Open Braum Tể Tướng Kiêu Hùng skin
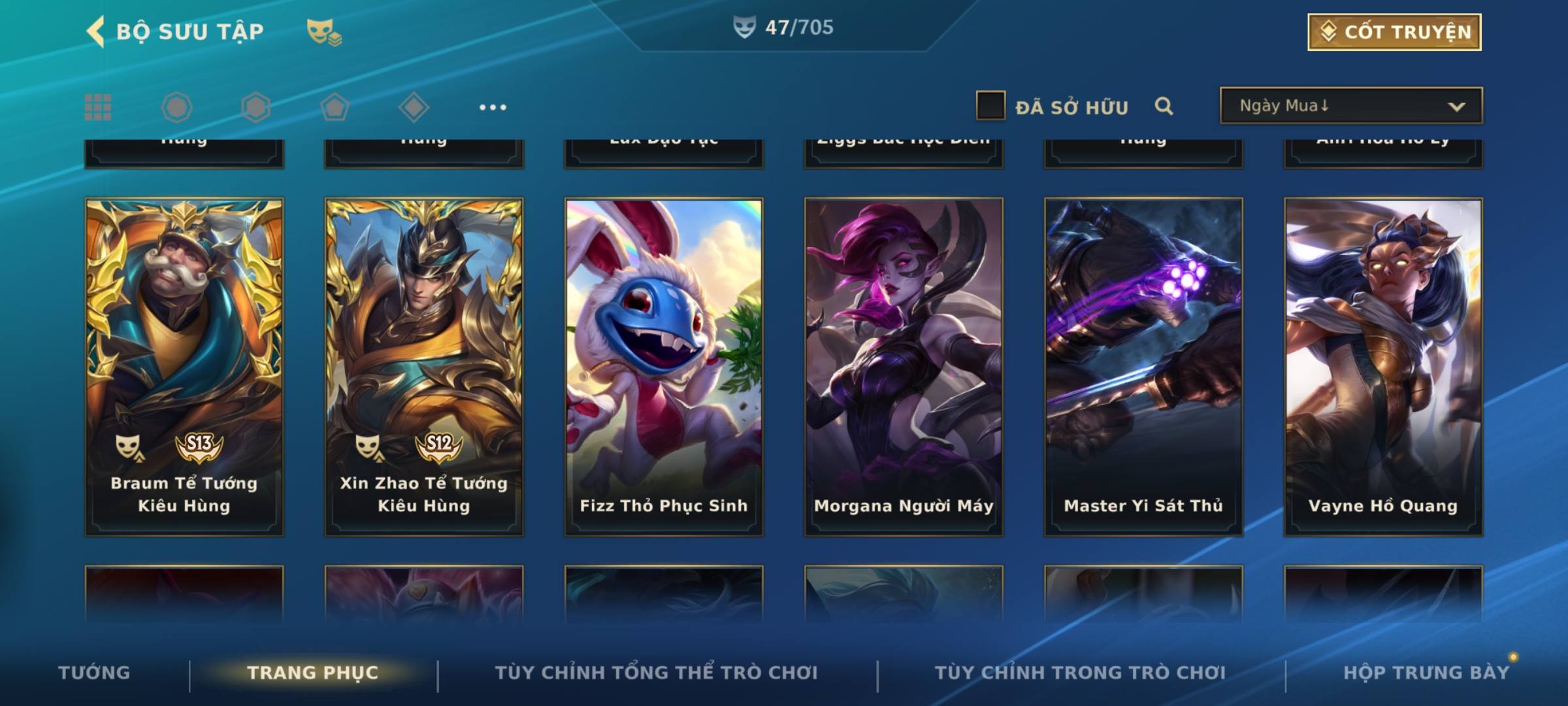 (x=184, y=367)
